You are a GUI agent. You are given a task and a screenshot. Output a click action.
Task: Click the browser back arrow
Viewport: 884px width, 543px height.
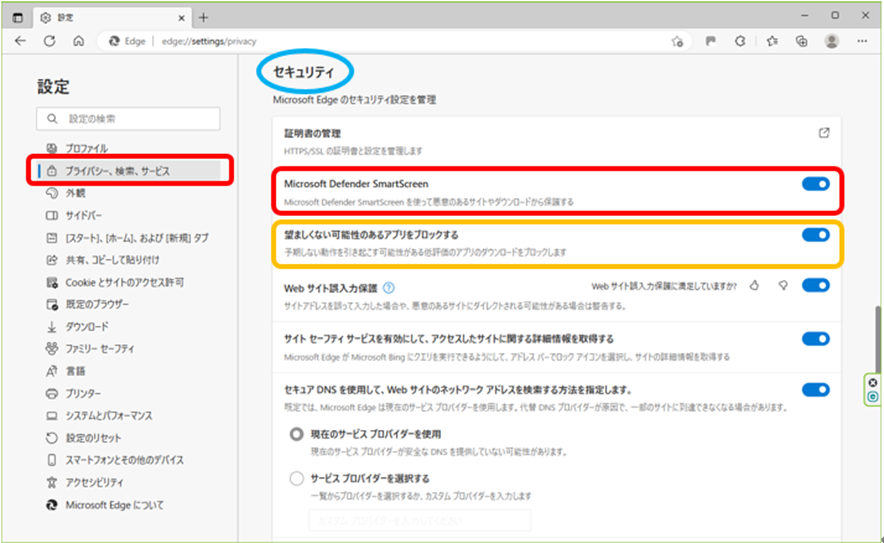[x=20, y=41]
